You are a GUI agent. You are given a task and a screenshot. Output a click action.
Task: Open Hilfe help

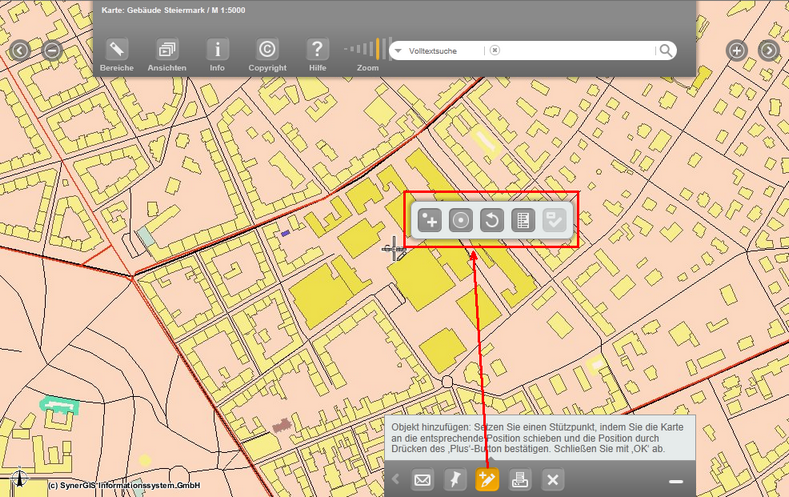317,50
